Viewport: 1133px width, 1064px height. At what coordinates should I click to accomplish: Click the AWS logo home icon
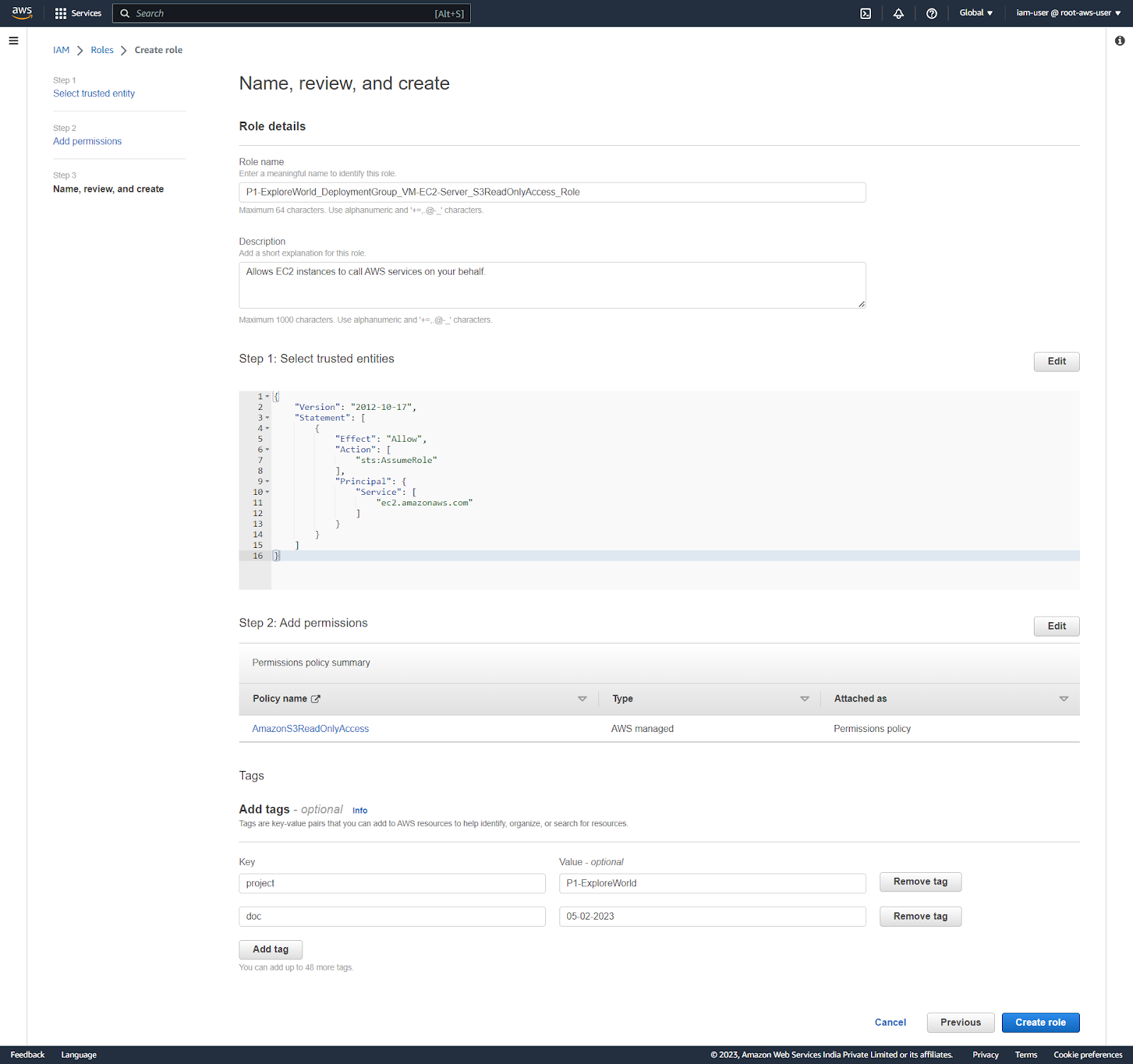[x=22, y=13]
